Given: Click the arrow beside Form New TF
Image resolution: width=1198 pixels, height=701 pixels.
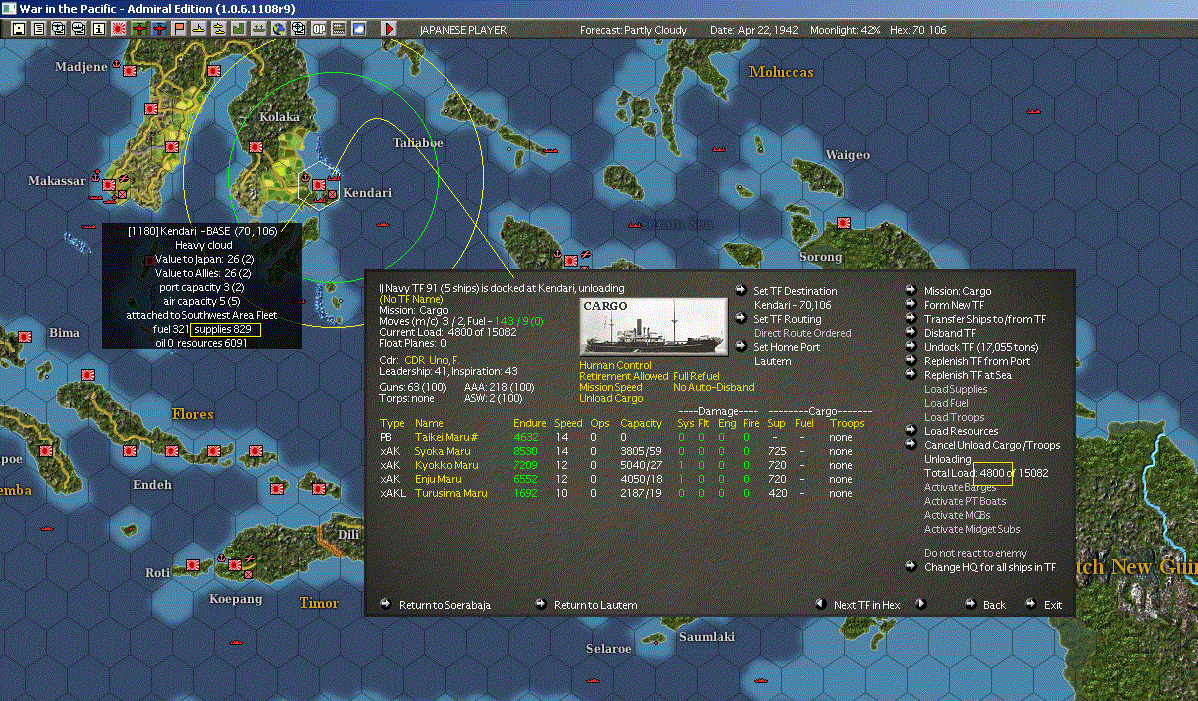Looking at the screenshot, I should click(x=911, y=304).
